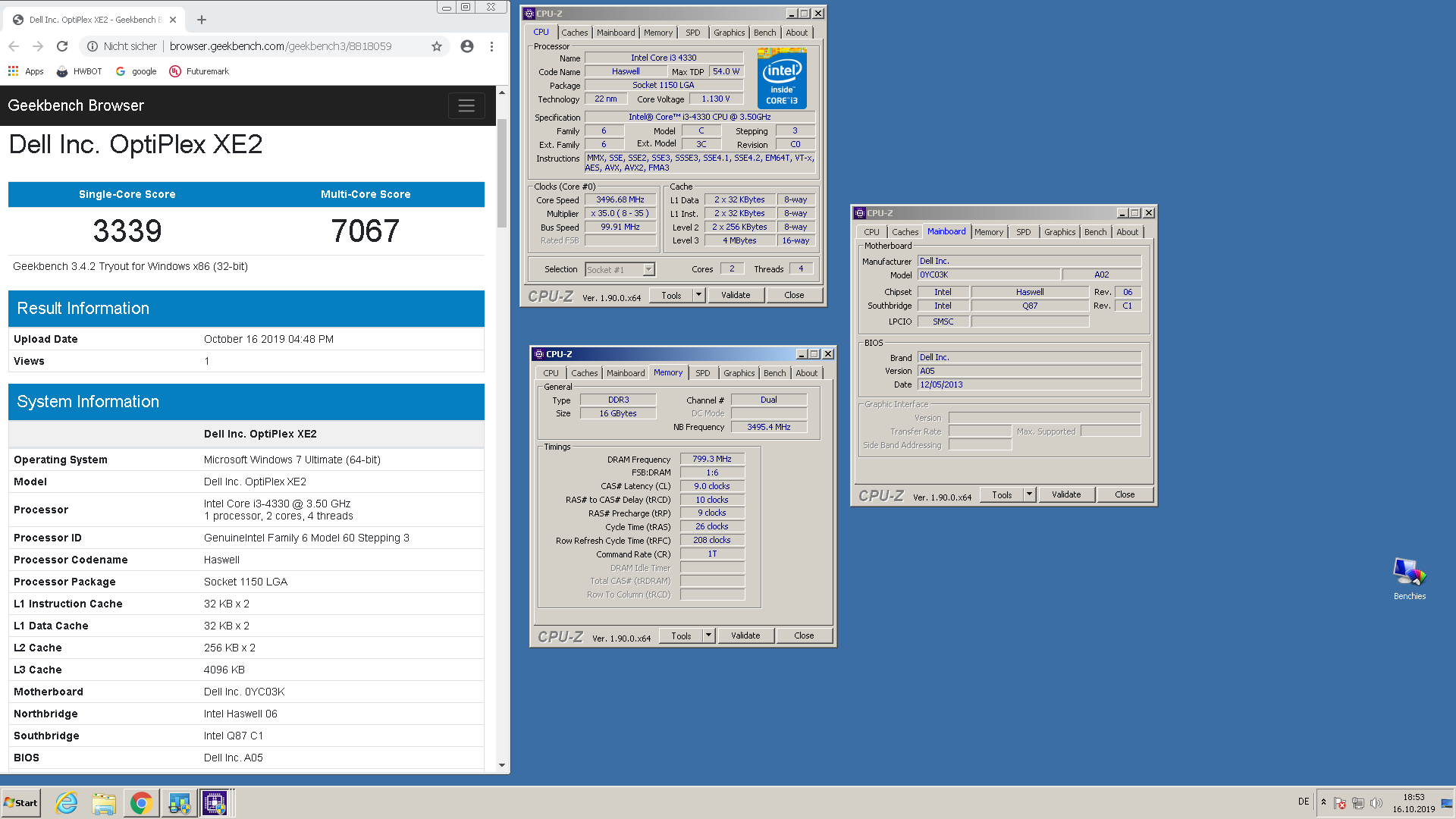Click Validate in CPU tab window
This screenshot has width=1456, height=819.
coord(736,296)
